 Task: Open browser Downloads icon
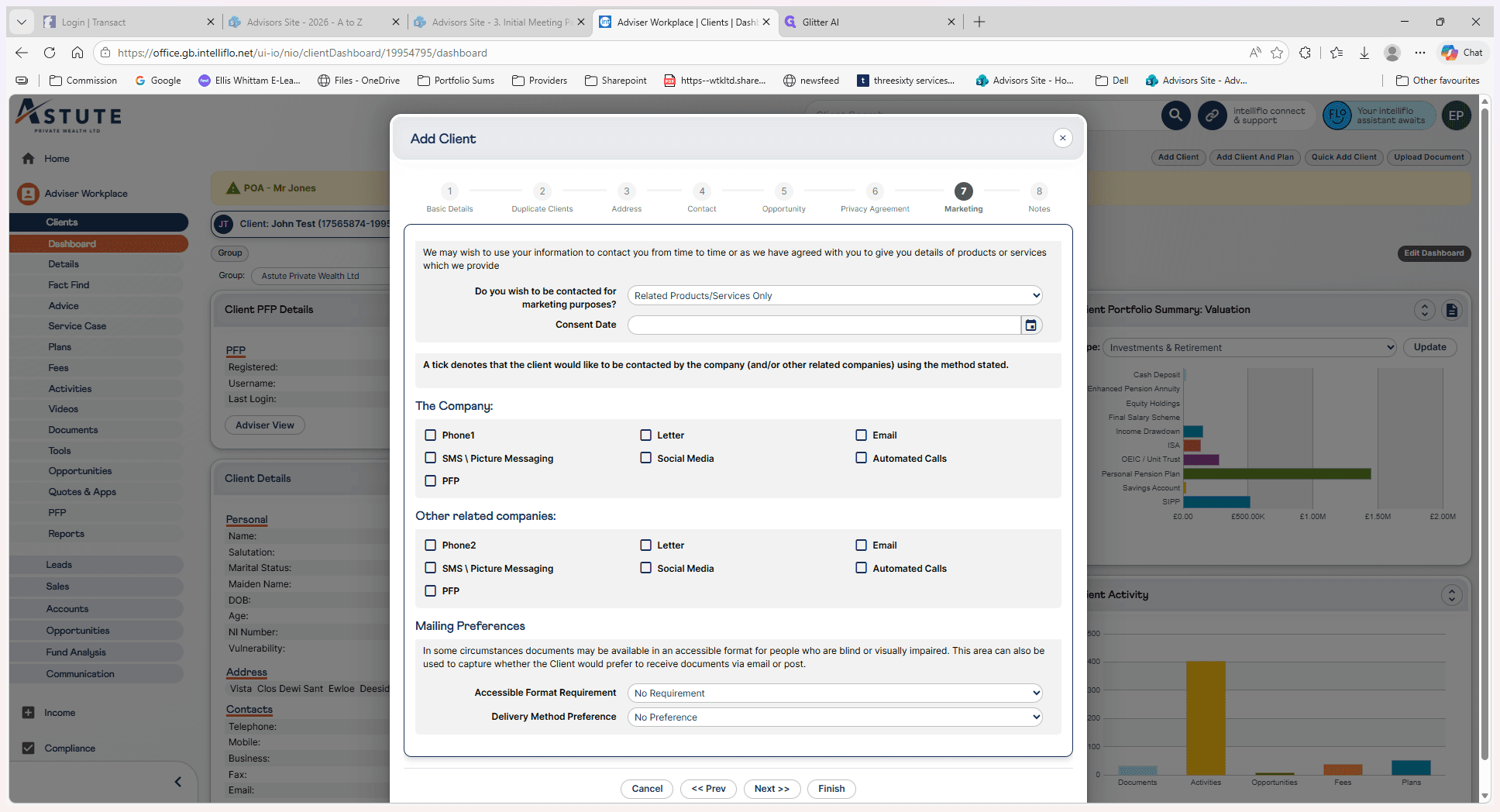1364,53
